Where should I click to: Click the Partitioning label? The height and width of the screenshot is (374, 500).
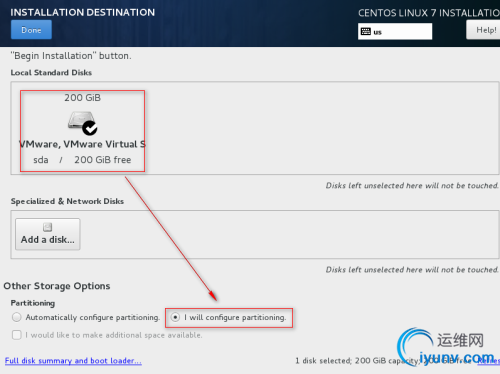click(33, 303)
